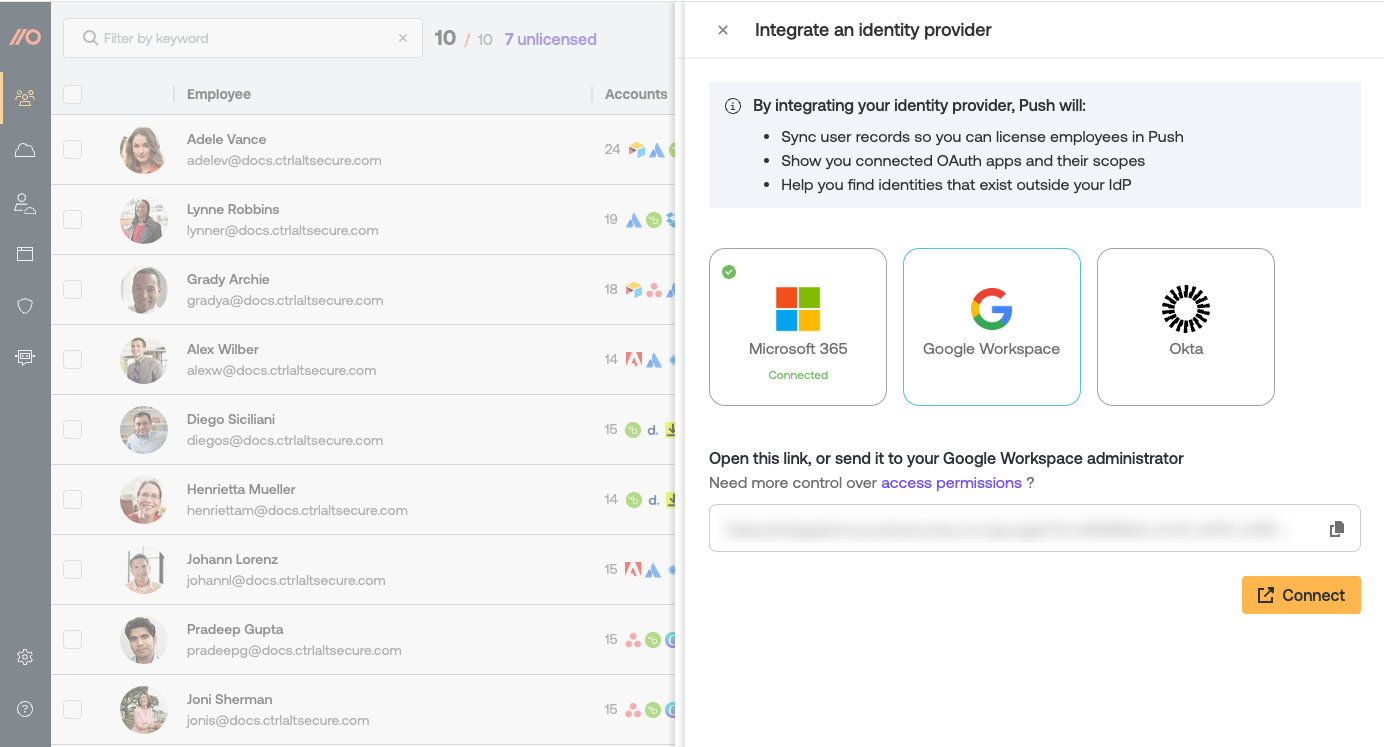Screen dimensions: 1384x747
Task: Check the box for Johann Lorenz
Action: click(x=72, y=569)
